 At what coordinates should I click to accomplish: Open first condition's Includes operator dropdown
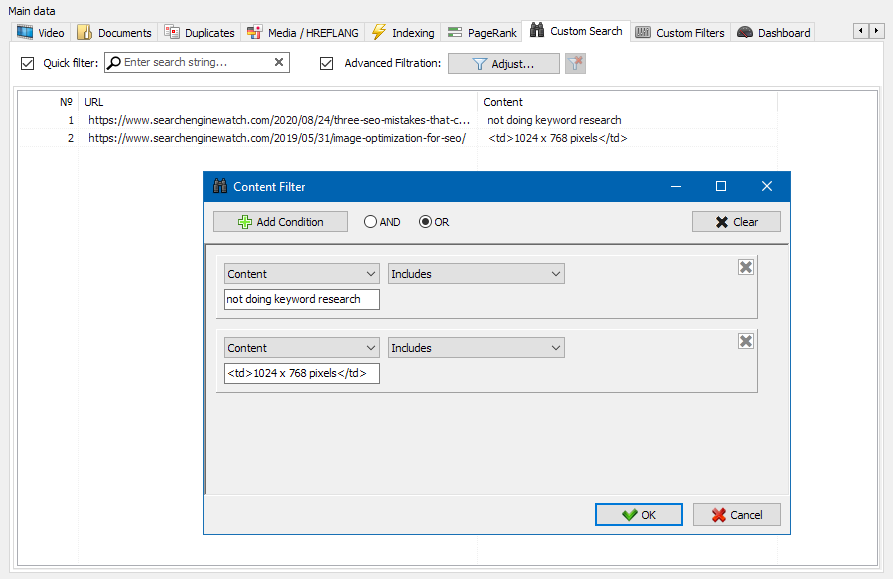pyautogui.click(x=476, y=274)
